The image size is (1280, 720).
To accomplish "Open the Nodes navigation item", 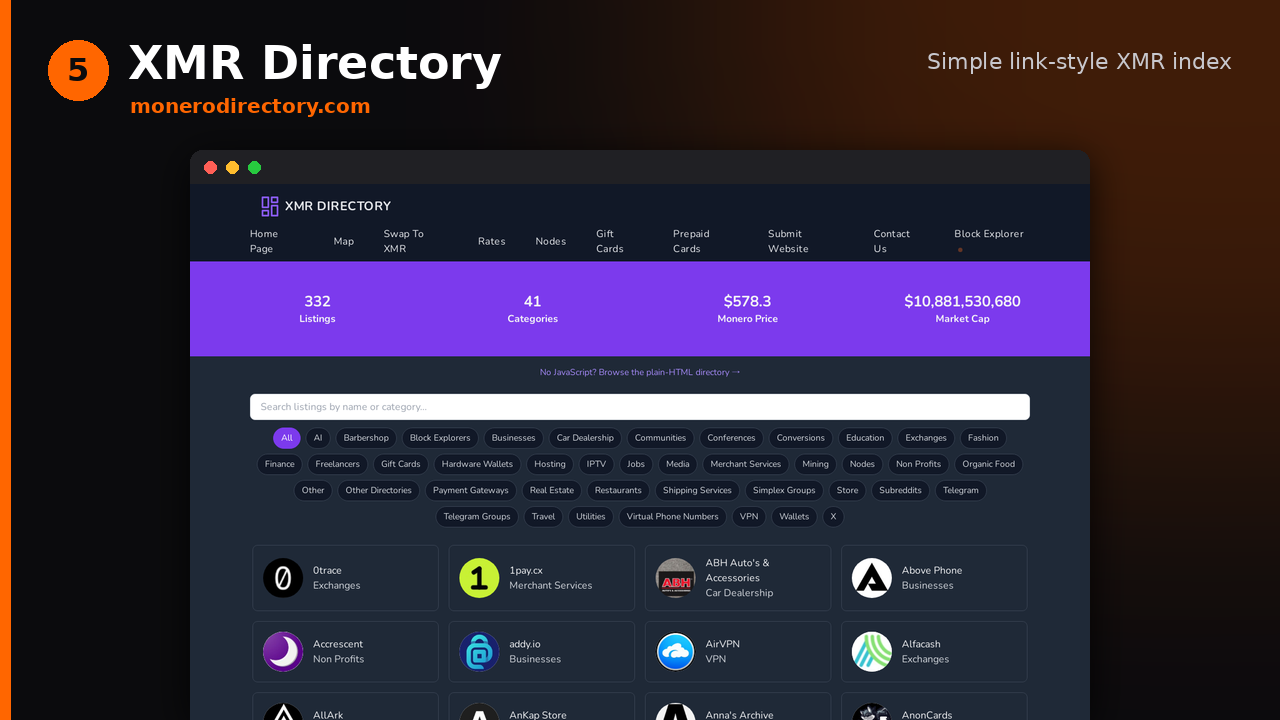I will click(551, 241).
